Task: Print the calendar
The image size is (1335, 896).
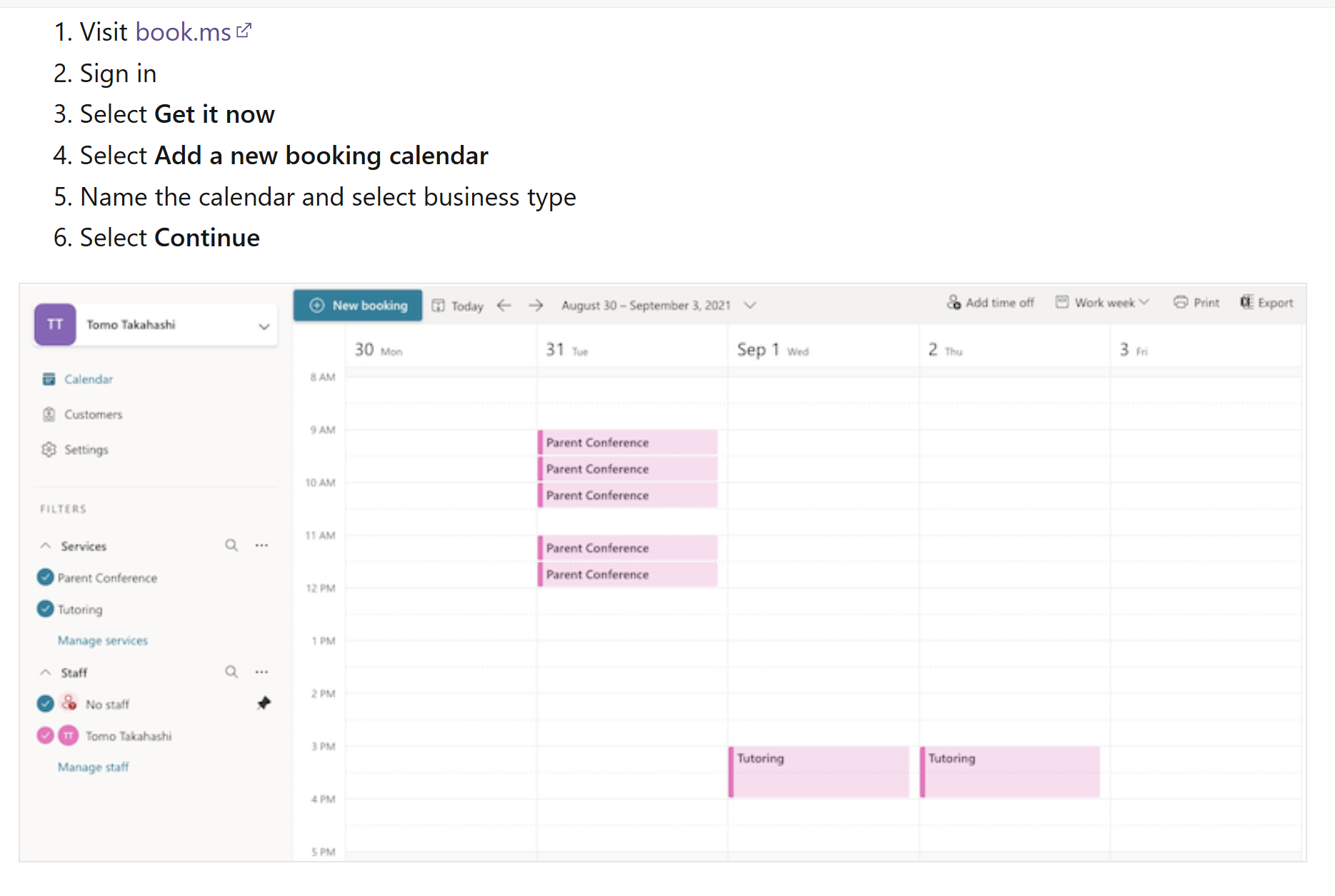Action: click(x=1196, y=303)
